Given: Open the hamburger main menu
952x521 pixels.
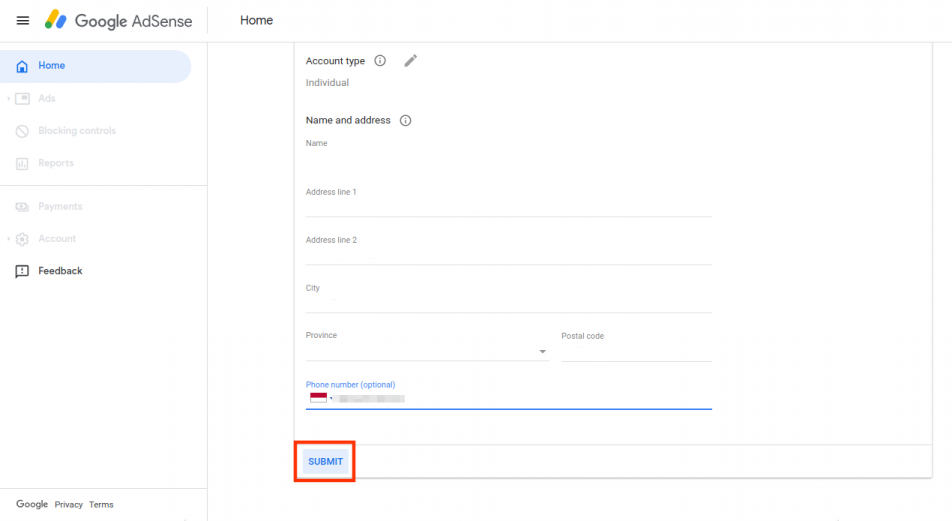Looking at the screenshot, I should point(23,20).
